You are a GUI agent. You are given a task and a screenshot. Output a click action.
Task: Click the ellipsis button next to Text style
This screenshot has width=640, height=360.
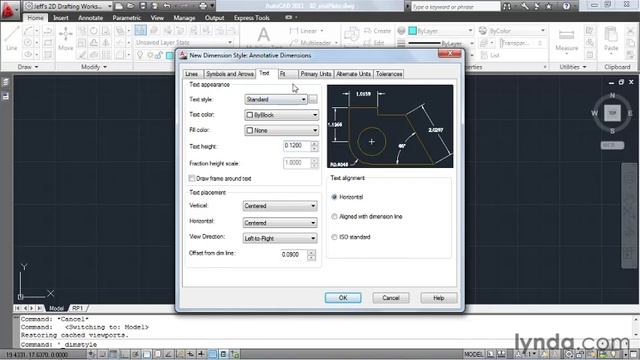pos(313,99)
